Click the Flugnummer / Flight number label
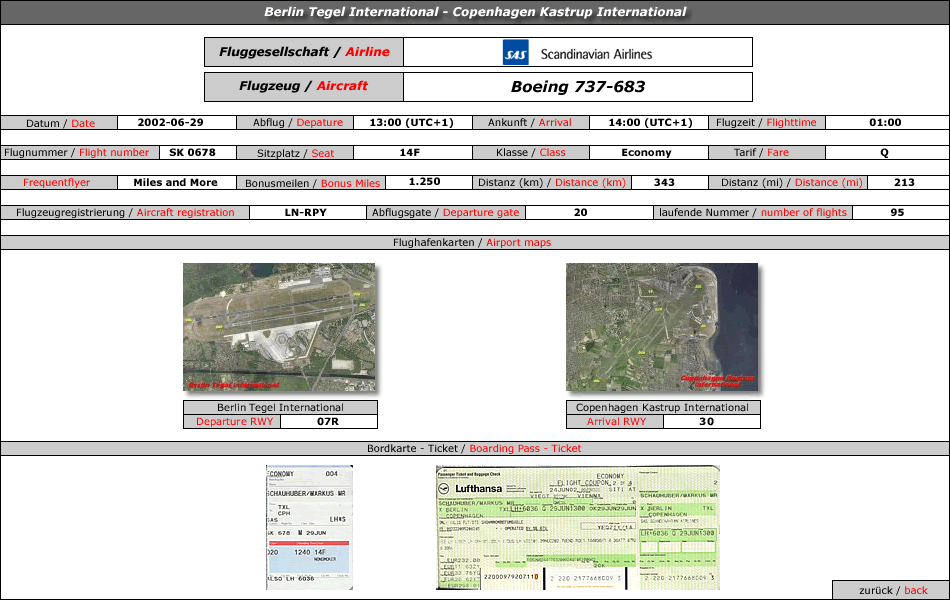Viewport: 950px width, 600px height. (76, 153)
